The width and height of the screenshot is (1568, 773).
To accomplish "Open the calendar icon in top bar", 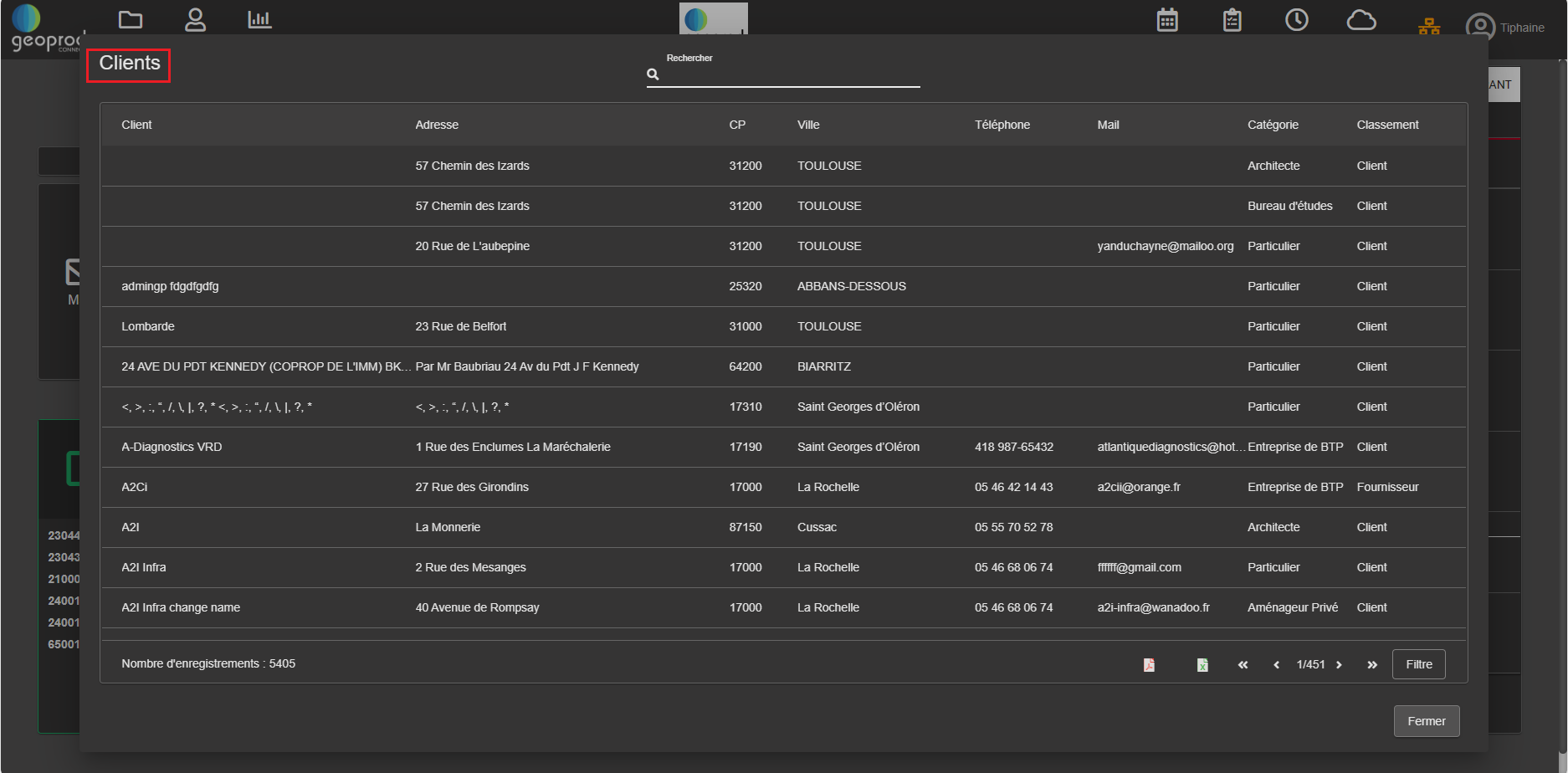I will click(1167, 20).
